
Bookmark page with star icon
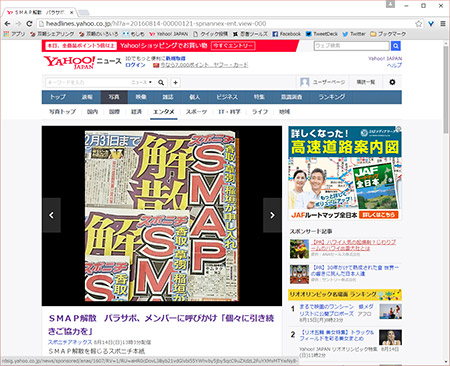point(419,24)
